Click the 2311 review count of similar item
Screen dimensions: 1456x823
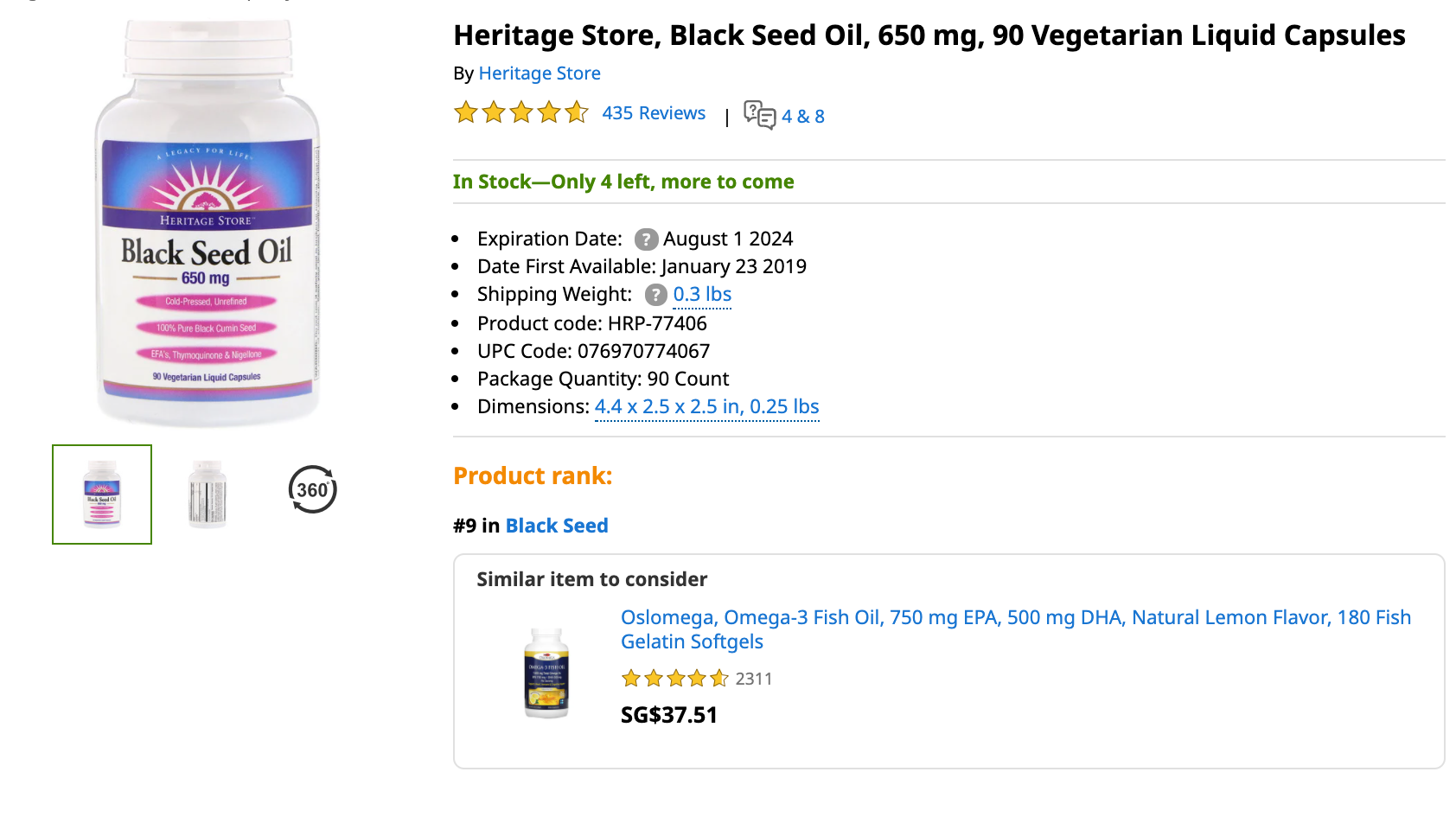coord(754,679)
